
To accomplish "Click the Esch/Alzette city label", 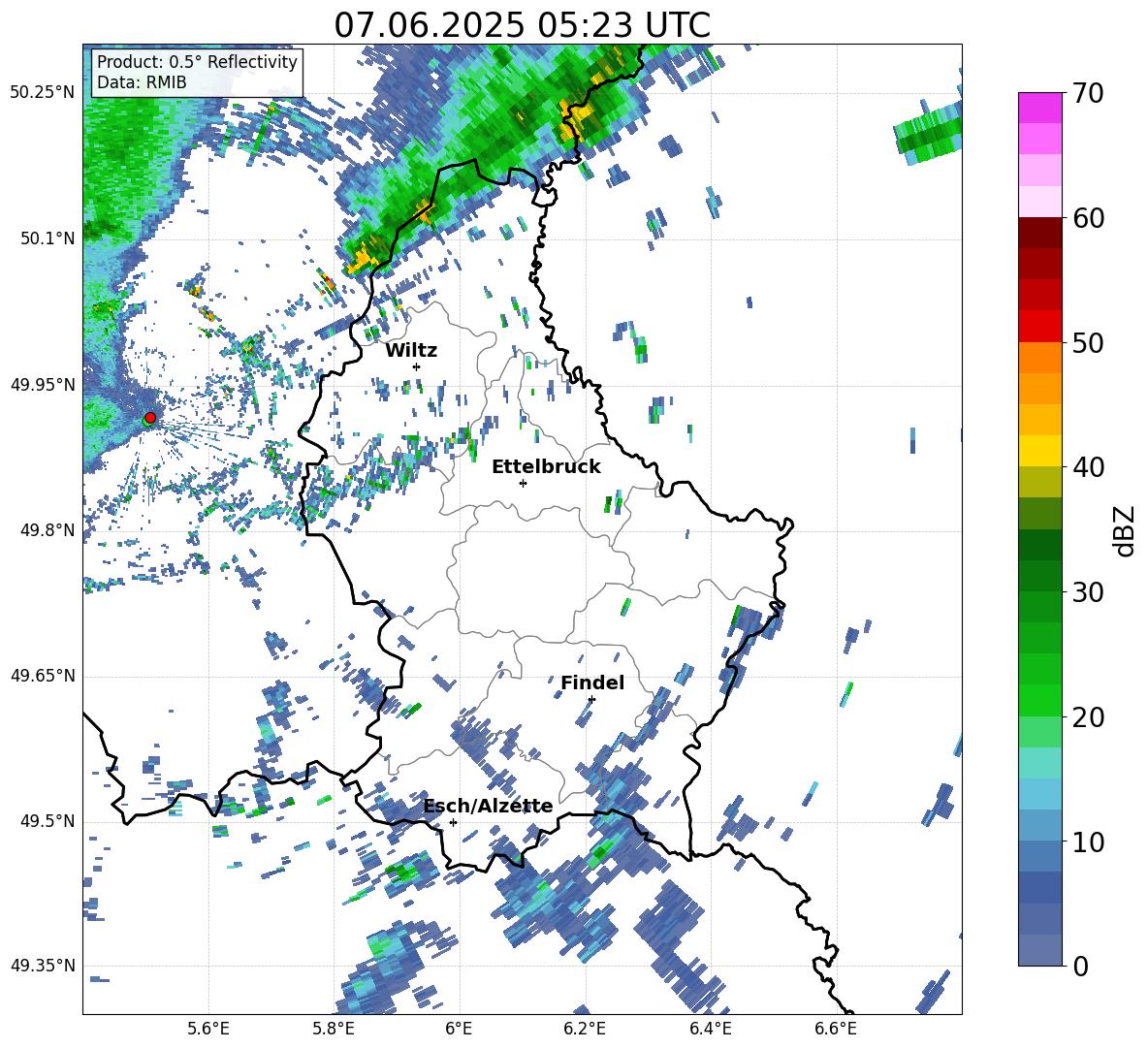I will [489, 806].
